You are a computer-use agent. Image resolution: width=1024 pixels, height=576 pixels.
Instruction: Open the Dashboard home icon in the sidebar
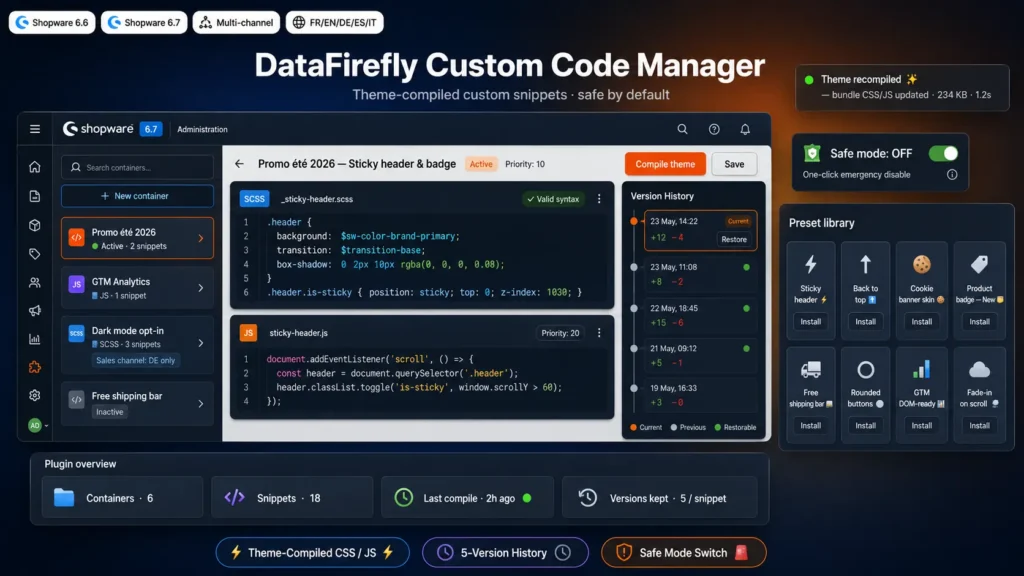click(35, 167)
